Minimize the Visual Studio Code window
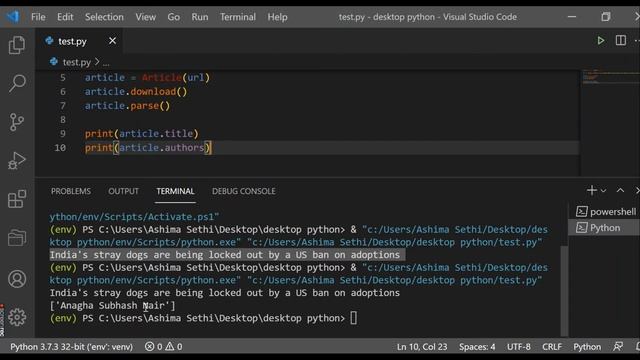This screenshot has width=640, height=360. click(572, 17)
